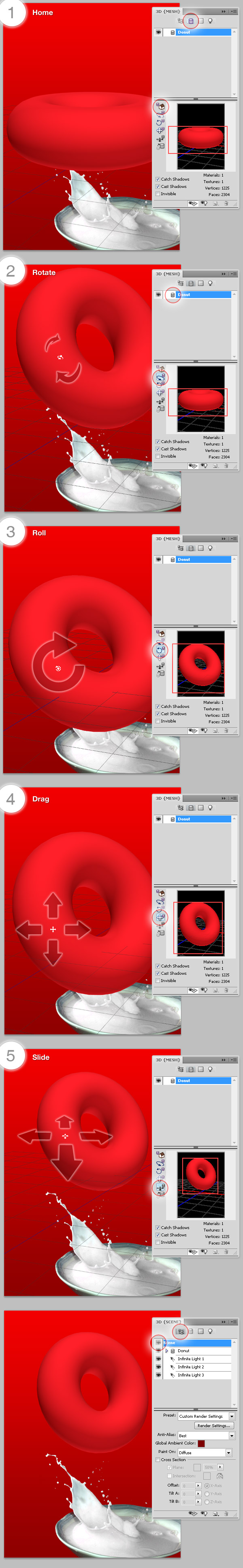243x1568 pixels.
Task: Open the panel options menu in Home step panel
Action: (233, 11)
